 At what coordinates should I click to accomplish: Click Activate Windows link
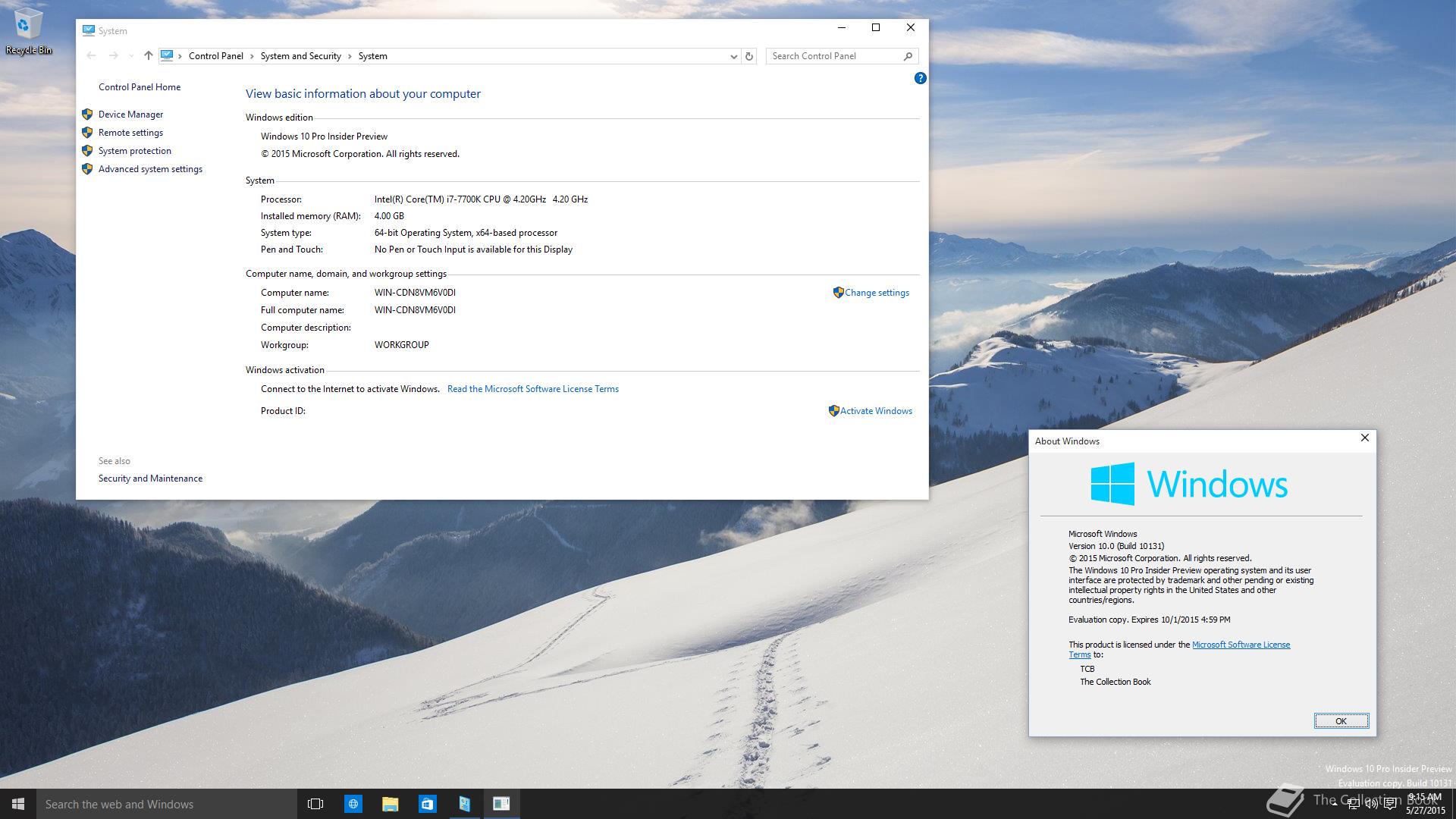pyautogui.click(x=876, y=411)
